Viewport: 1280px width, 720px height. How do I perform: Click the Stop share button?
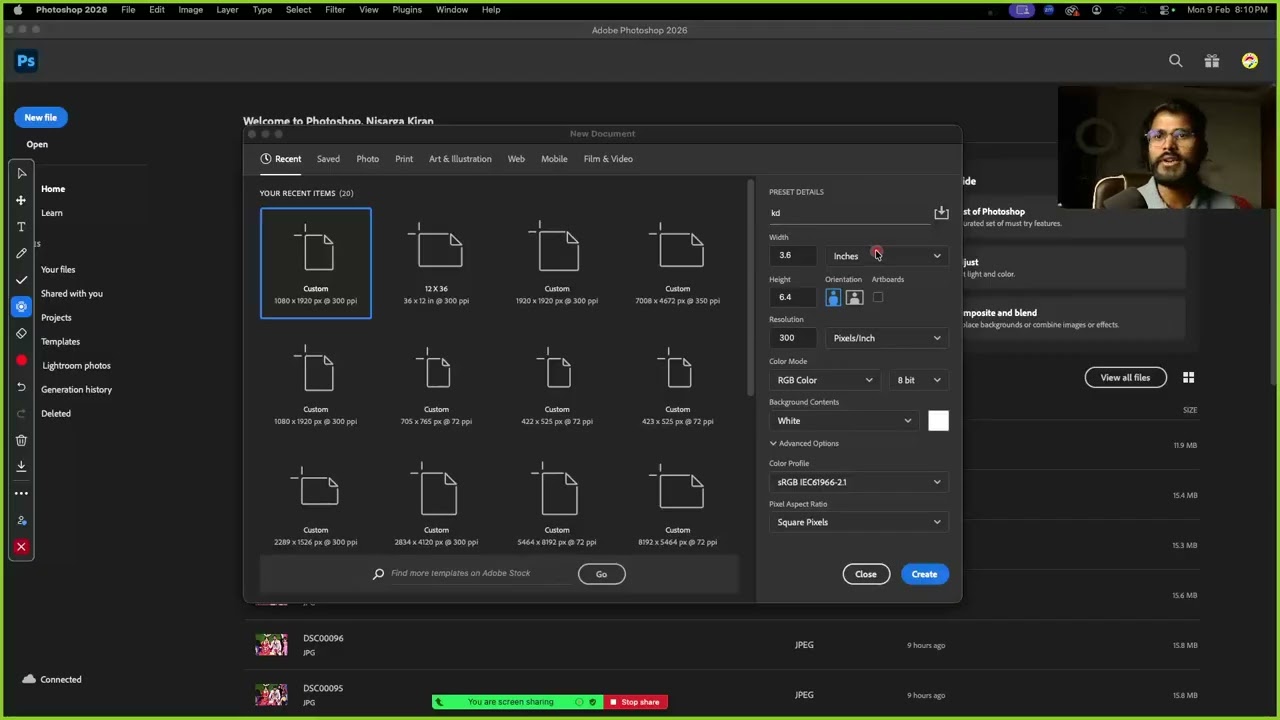tap(635, 702)
